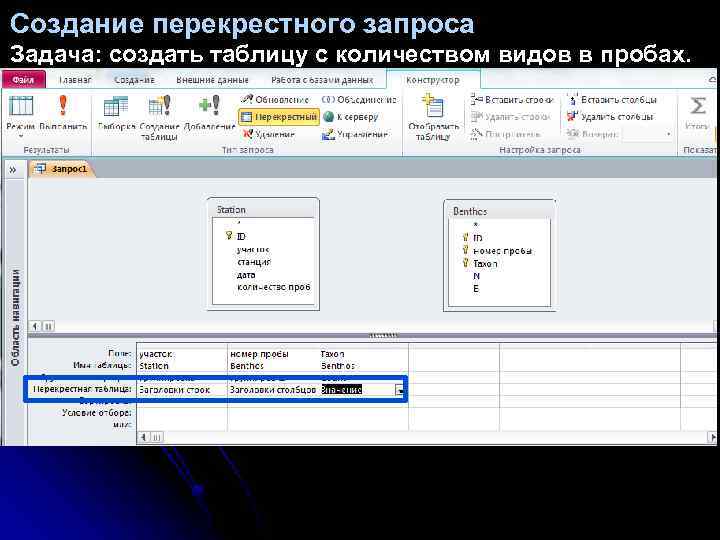
Task: Open the Файл tab
Action: (x=23, y=79)
